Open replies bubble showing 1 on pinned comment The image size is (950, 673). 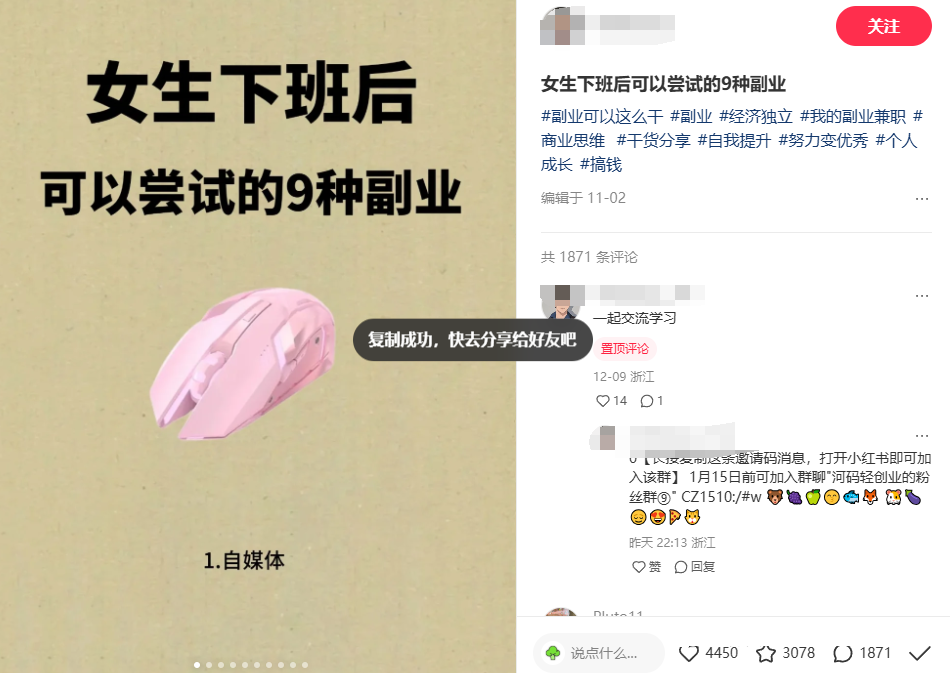(646, 400)
